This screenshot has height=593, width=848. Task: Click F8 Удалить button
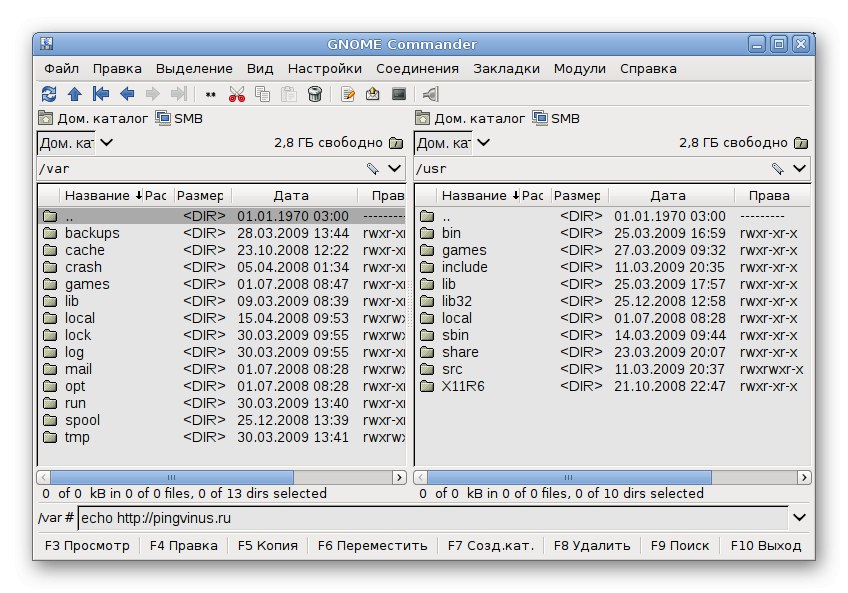point(592,545)
